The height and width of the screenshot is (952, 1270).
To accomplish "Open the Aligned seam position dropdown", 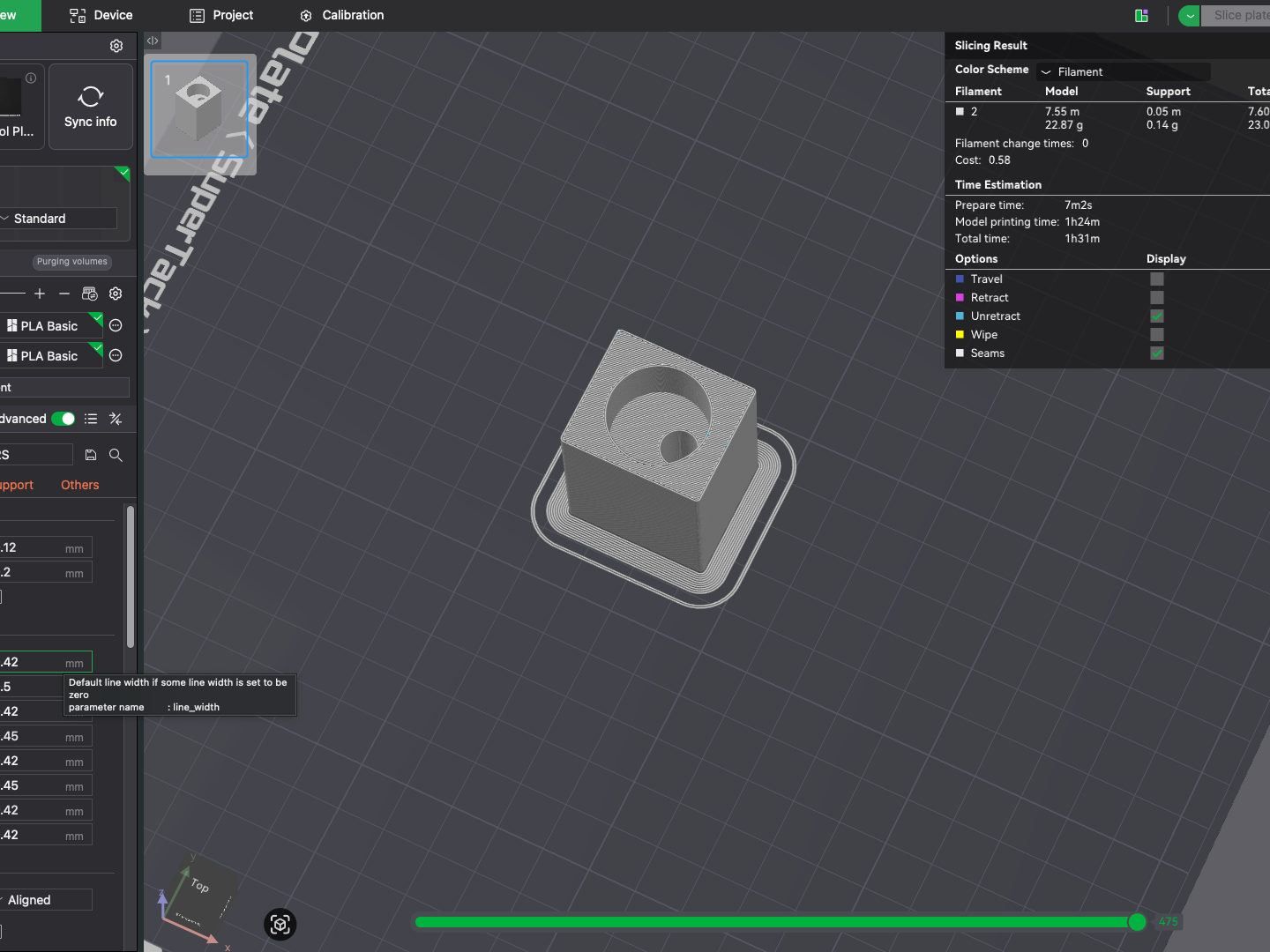I will click(46, 900).
